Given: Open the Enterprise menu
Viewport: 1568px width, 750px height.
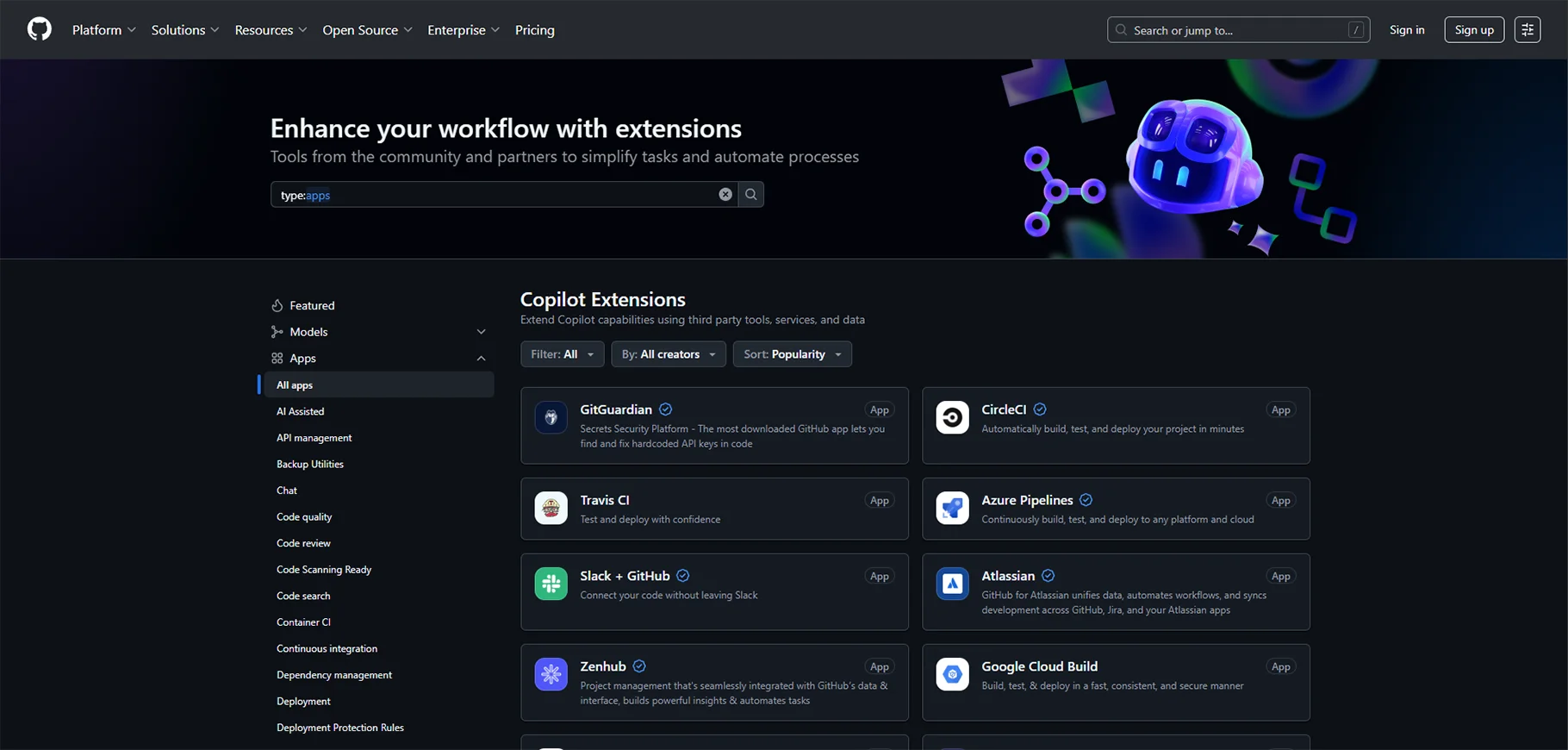Looking at the screenshot, I should pyautogui.click(x=464, y=30).
